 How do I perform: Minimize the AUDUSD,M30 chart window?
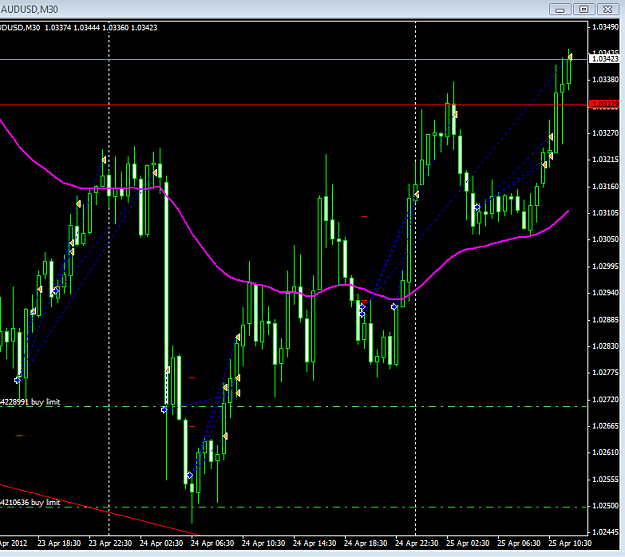pyautogui.click(x=560, y=9)
